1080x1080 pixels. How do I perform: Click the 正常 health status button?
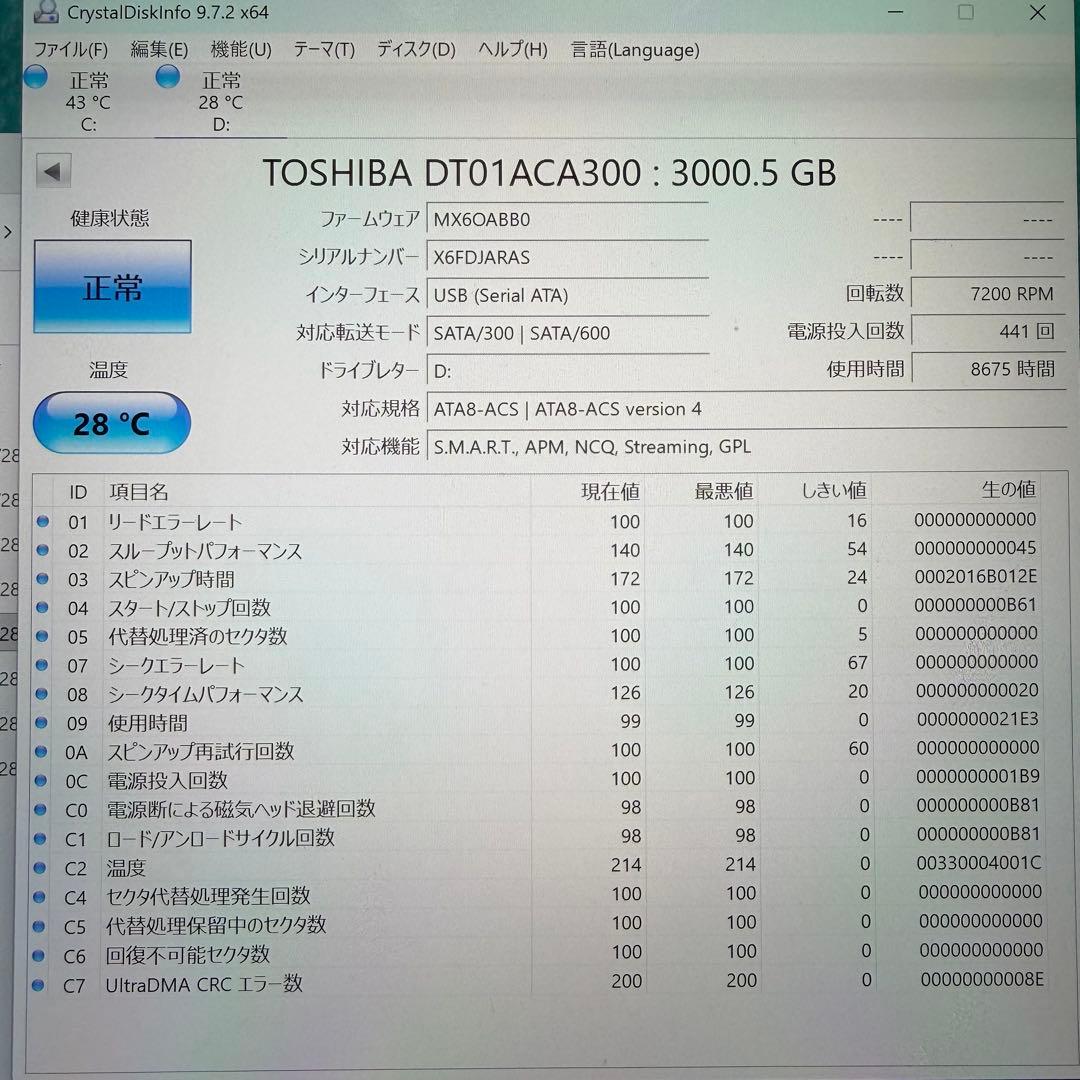[x=112, y=287]
